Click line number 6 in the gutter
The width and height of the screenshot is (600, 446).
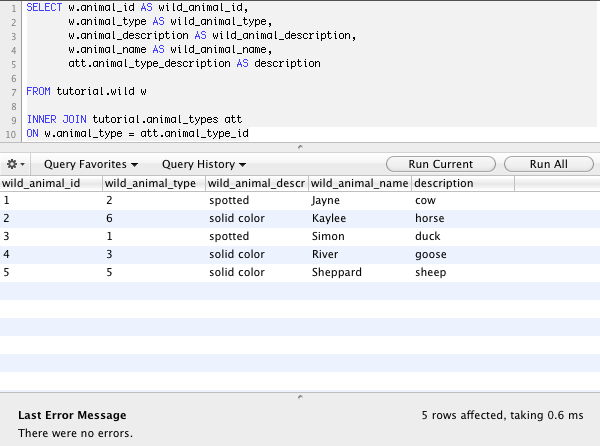(13, 79)
